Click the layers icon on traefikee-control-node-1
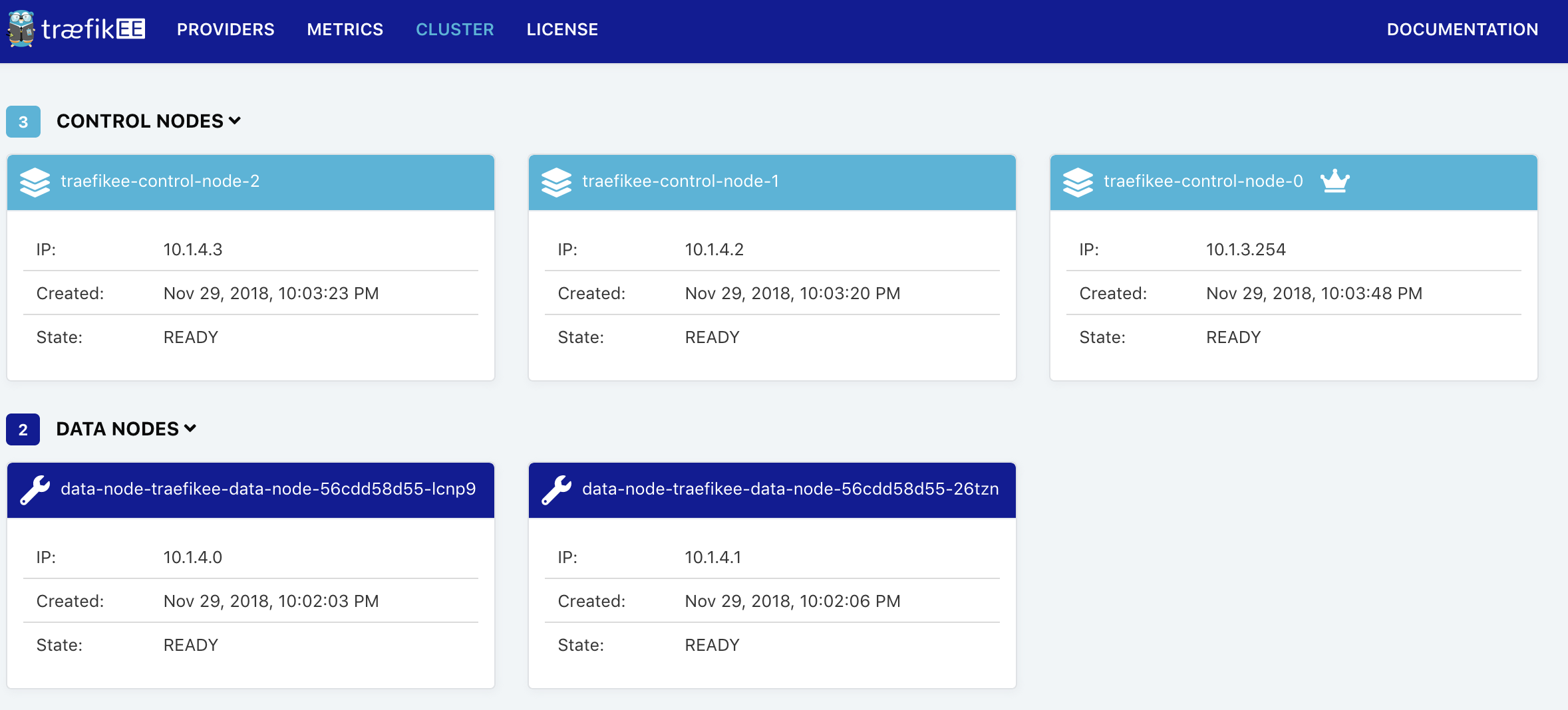The width and height of the screenshot is (1568, 710). click(556, 182)
